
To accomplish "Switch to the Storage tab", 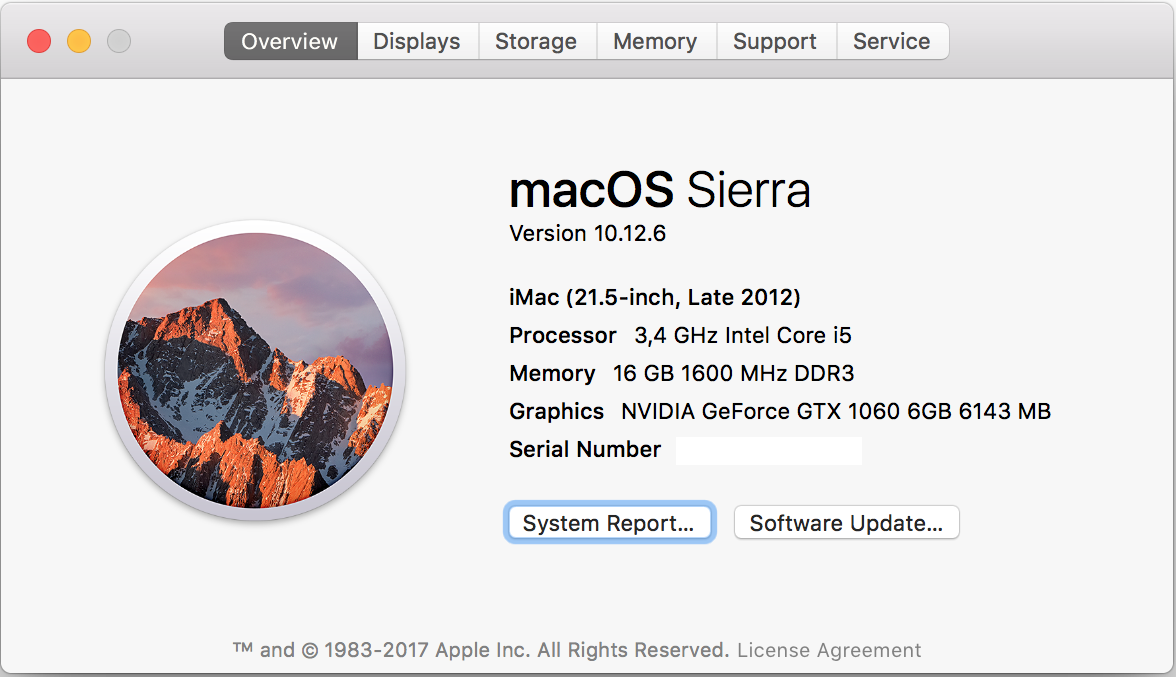I will (x=536, y=41).
